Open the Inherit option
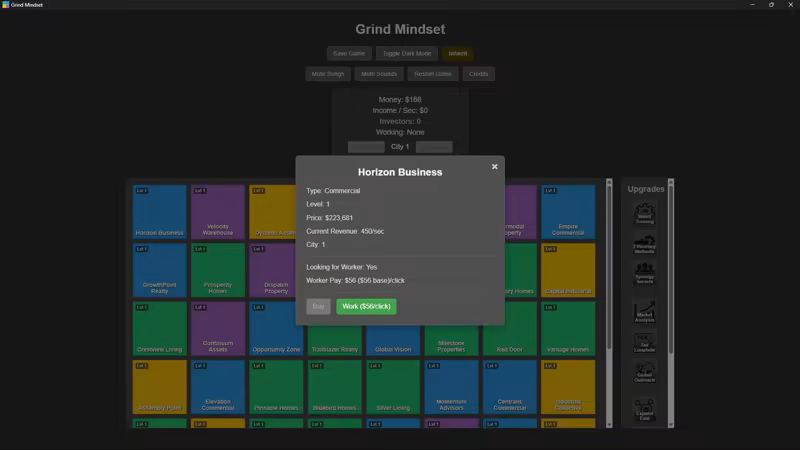This screenshot has width=800, height=450. (x=458, y=53)
